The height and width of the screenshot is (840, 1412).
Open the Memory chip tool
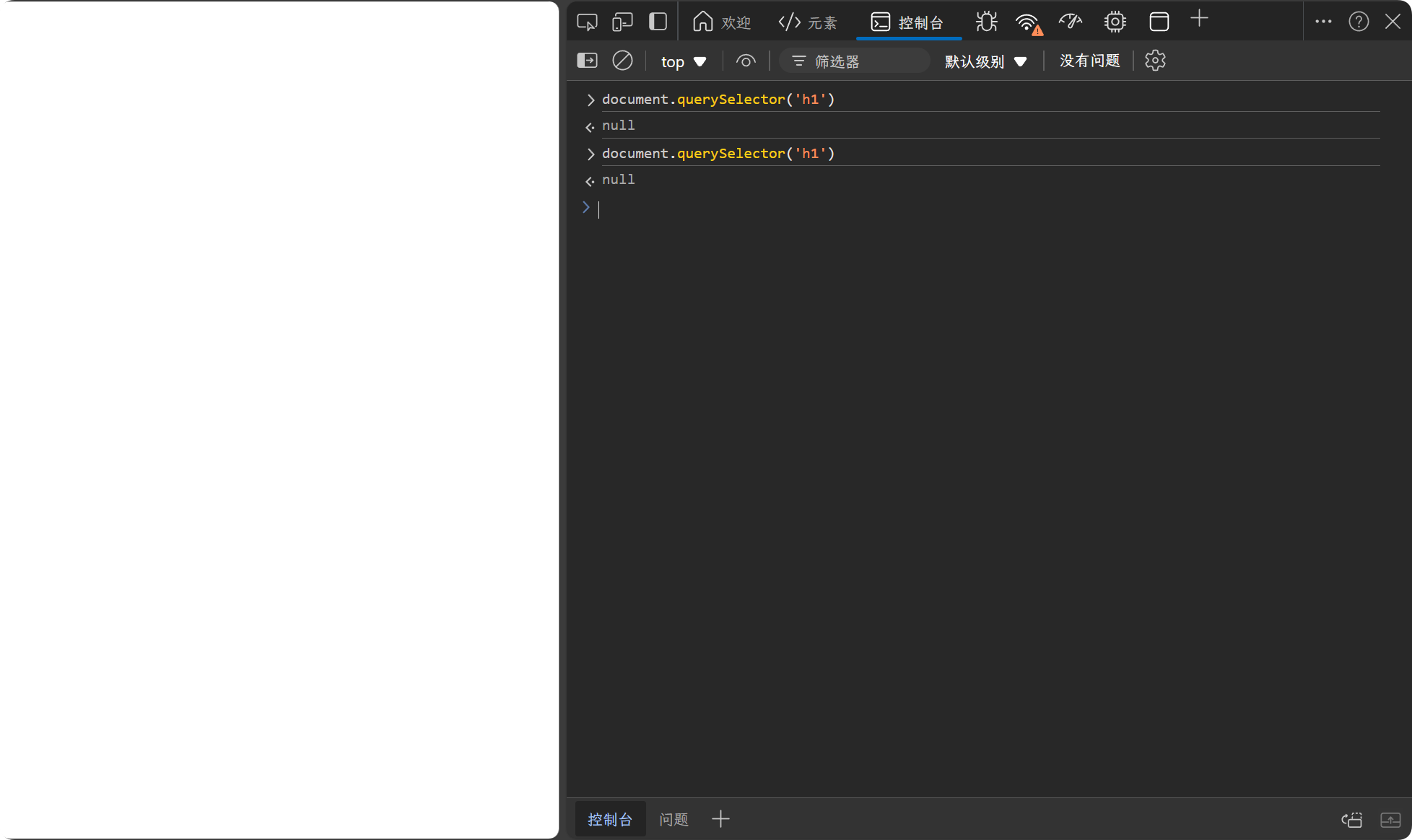[x=1115, y=22]
